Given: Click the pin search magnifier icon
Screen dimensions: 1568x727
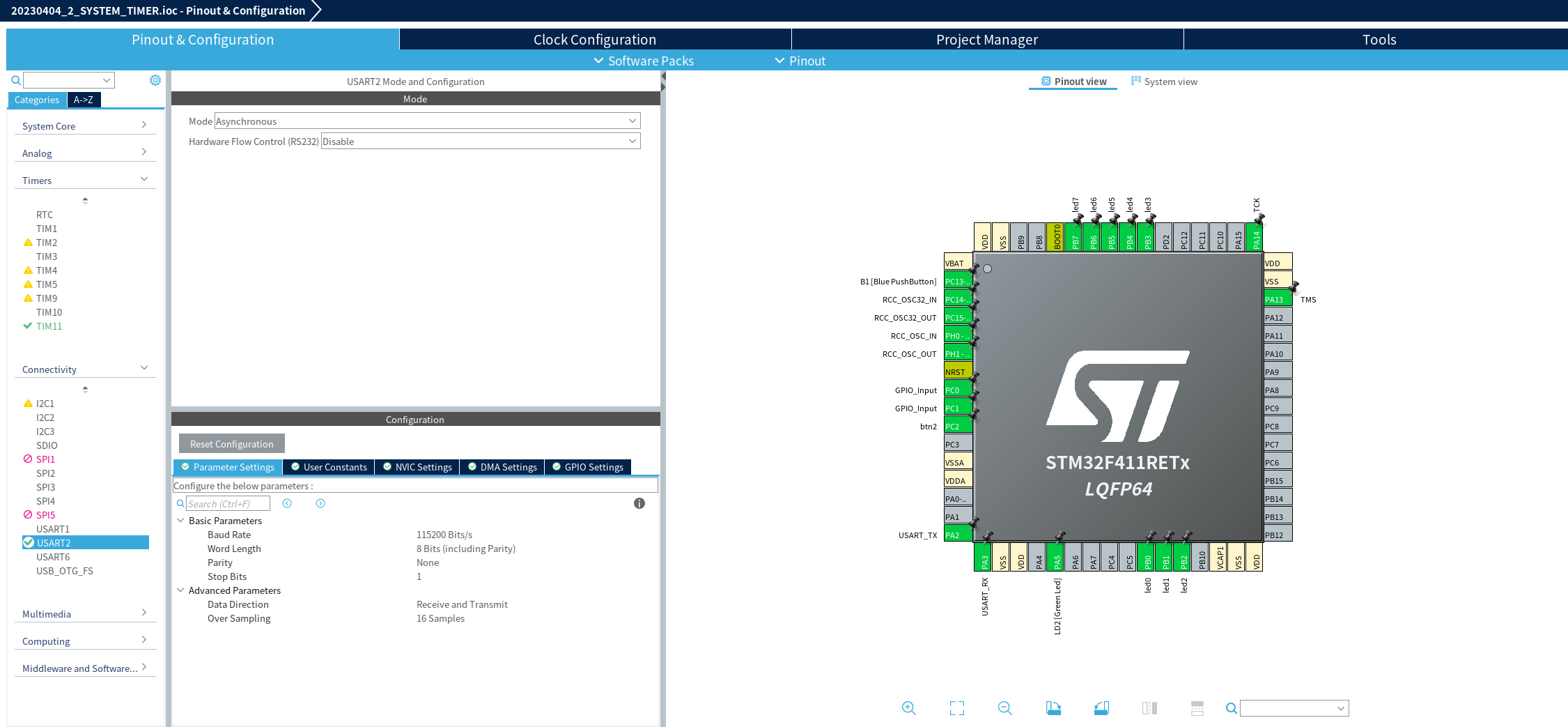Looking at the screenshot, I should [1232, 708].
